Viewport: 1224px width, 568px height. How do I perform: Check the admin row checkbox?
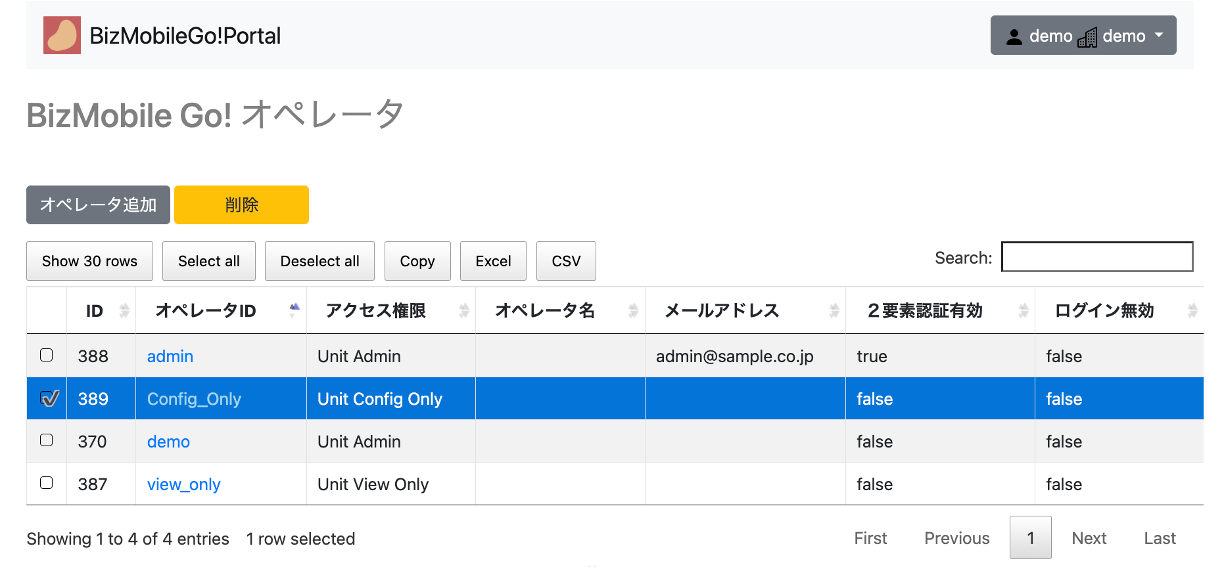(x=46, y=355)
